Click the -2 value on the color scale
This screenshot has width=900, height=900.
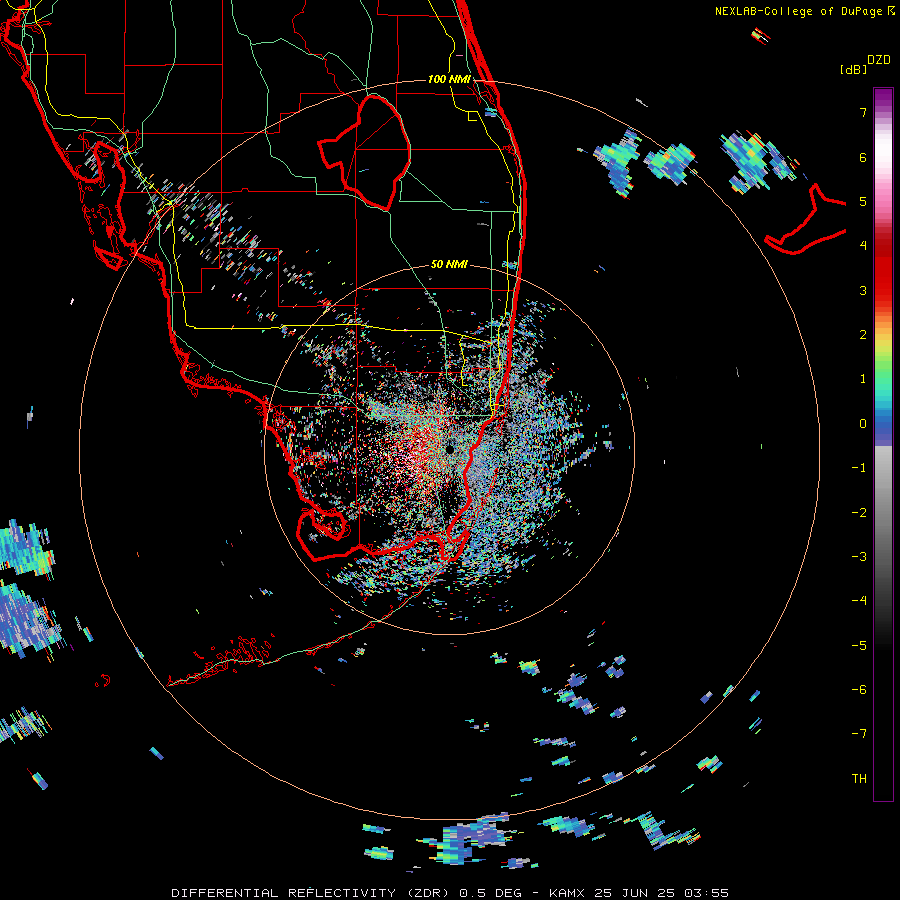[x=859, y=512]
